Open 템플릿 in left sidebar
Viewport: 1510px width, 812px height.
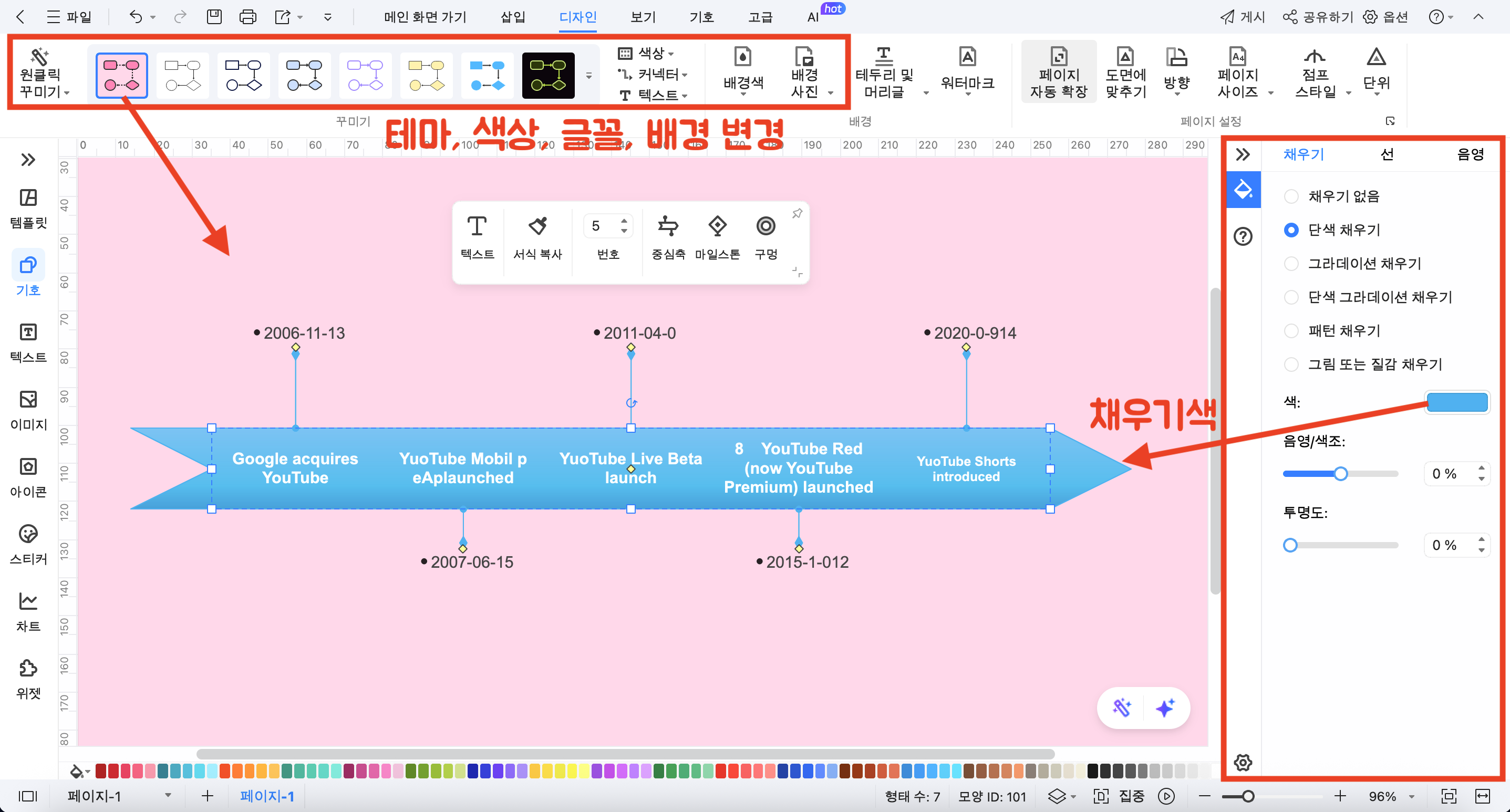pos(28,209)
